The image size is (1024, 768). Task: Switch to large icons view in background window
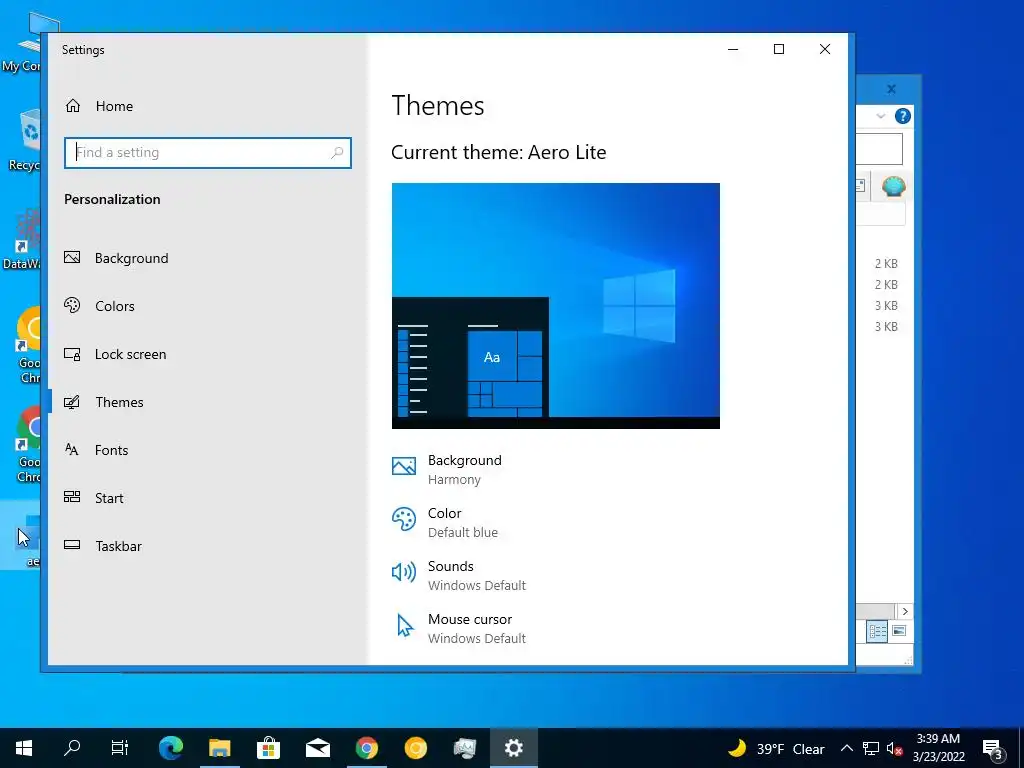[x=899, y=631]
